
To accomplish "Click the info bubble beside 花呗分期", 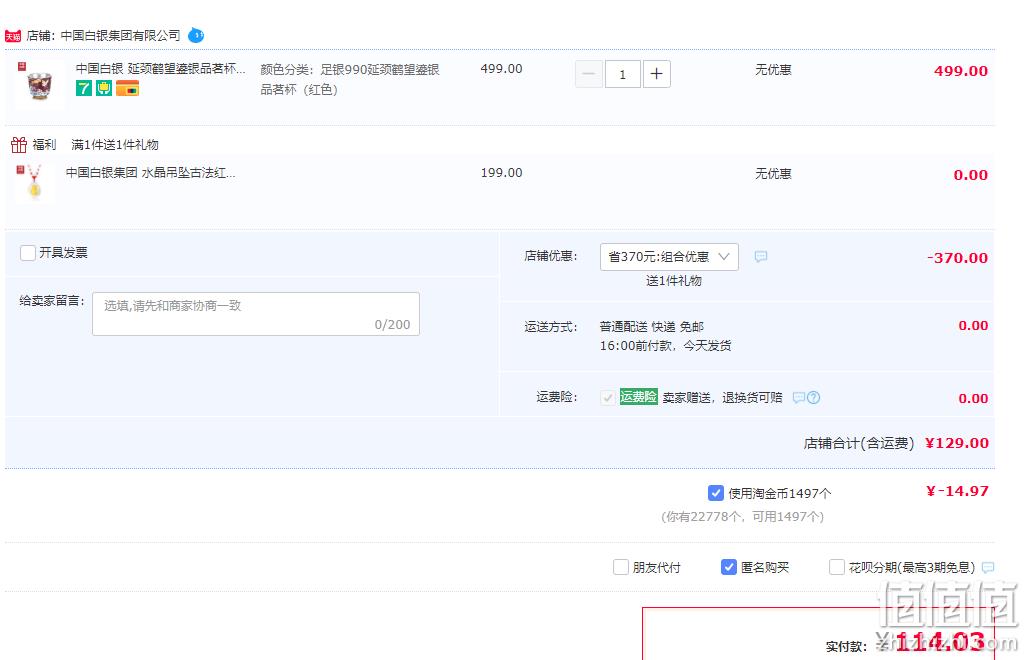I will [988, 568].
